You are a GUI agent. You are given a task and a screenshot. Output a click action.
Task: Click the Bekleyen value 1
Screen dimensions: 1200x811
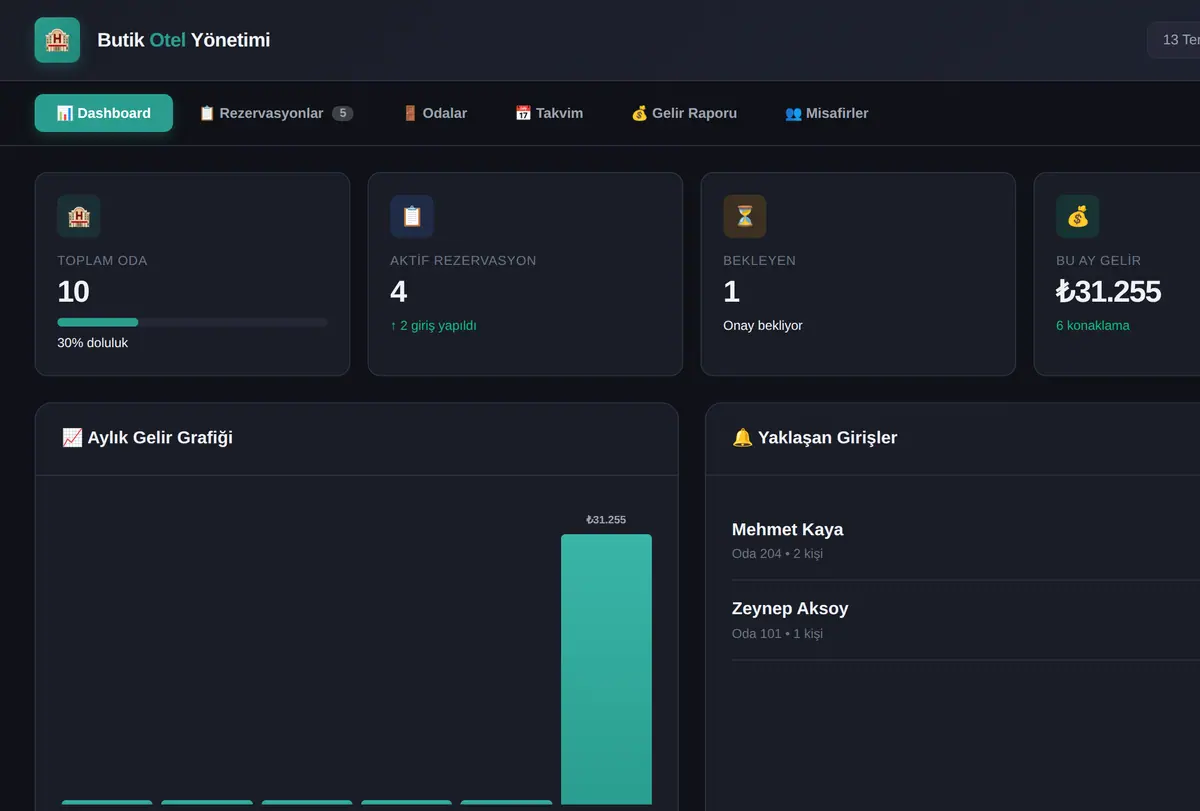[x=731, y=291]
